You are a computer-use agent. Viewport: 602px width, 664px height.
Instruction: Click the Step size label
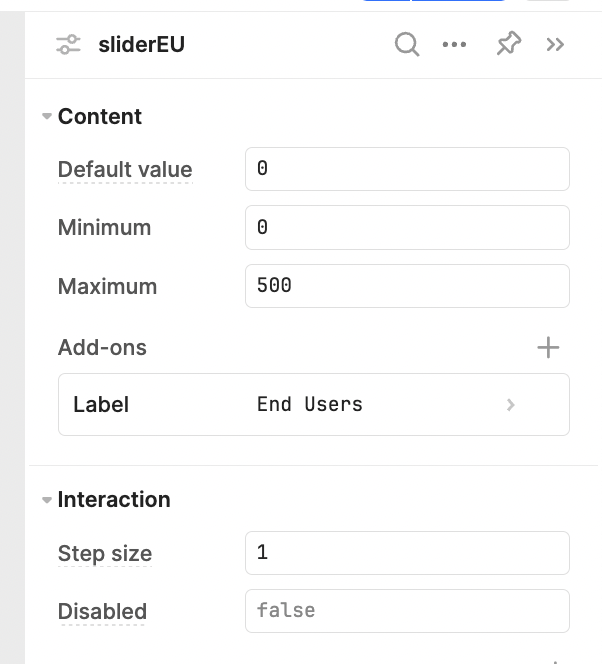click(105, 553)
